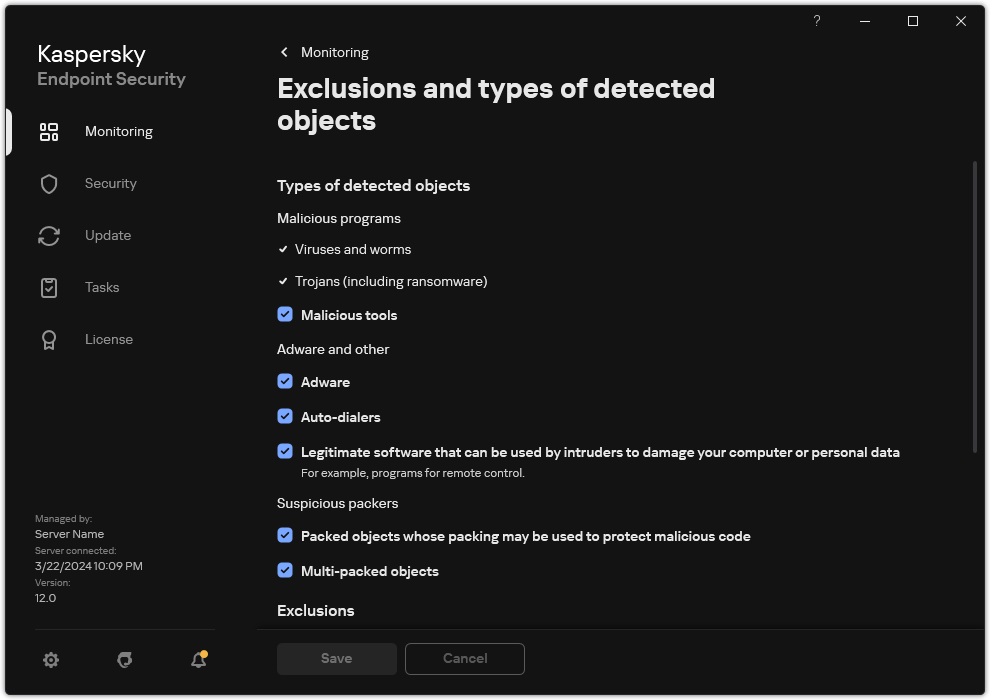Image resolution: width=990 pixels, height=700 pixels.
Task: Toggle the Auto-dialers checkbox
Action: [x=285, y=416]
